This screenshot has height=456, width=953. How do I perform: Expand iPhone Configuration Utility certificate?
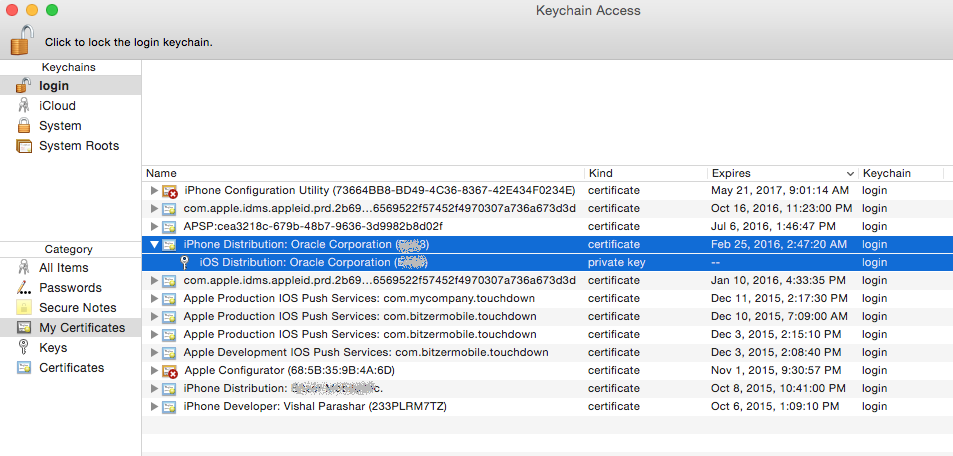[154, 190]
